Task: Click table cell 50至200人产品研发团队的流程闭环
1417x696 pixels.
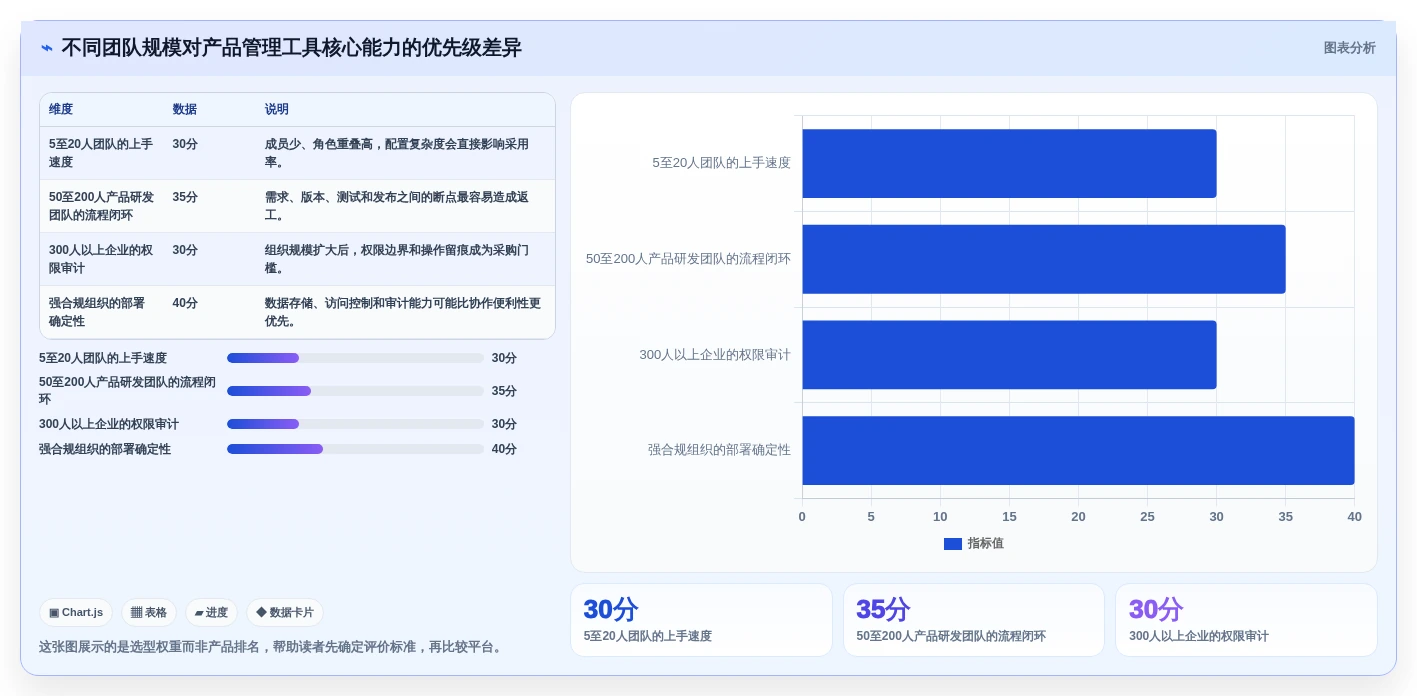Action: pos(101,206)
